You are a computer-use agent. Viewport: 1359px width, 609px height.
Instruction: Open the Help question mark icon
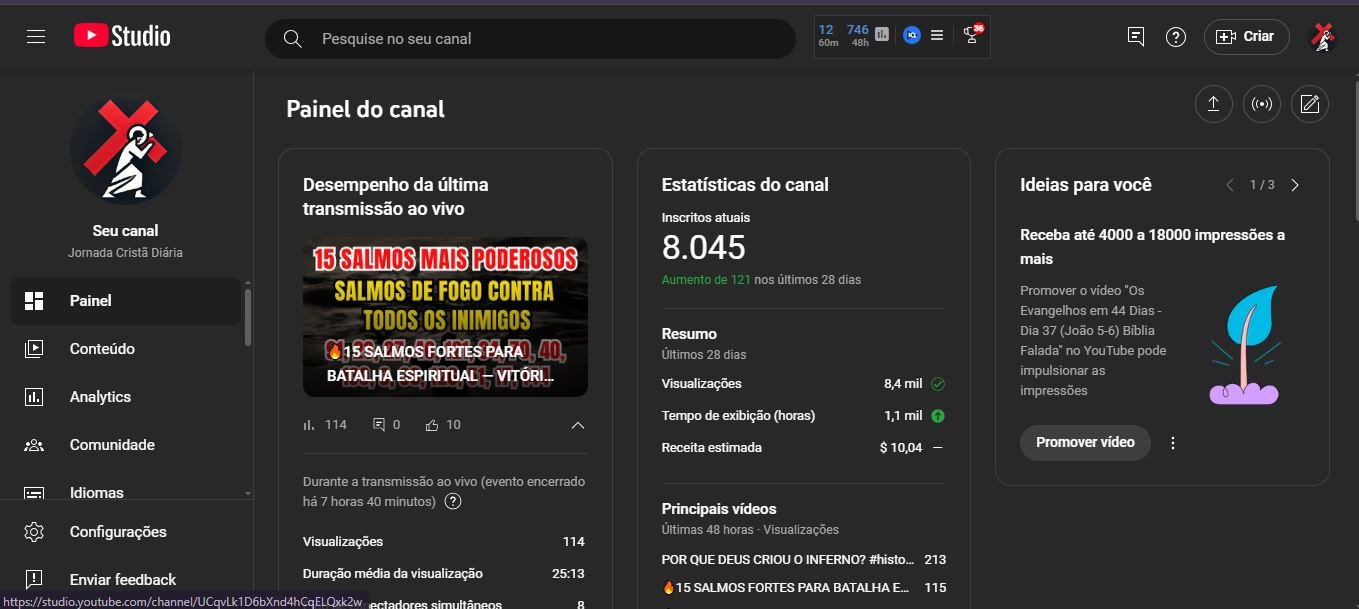point(1176,37)
